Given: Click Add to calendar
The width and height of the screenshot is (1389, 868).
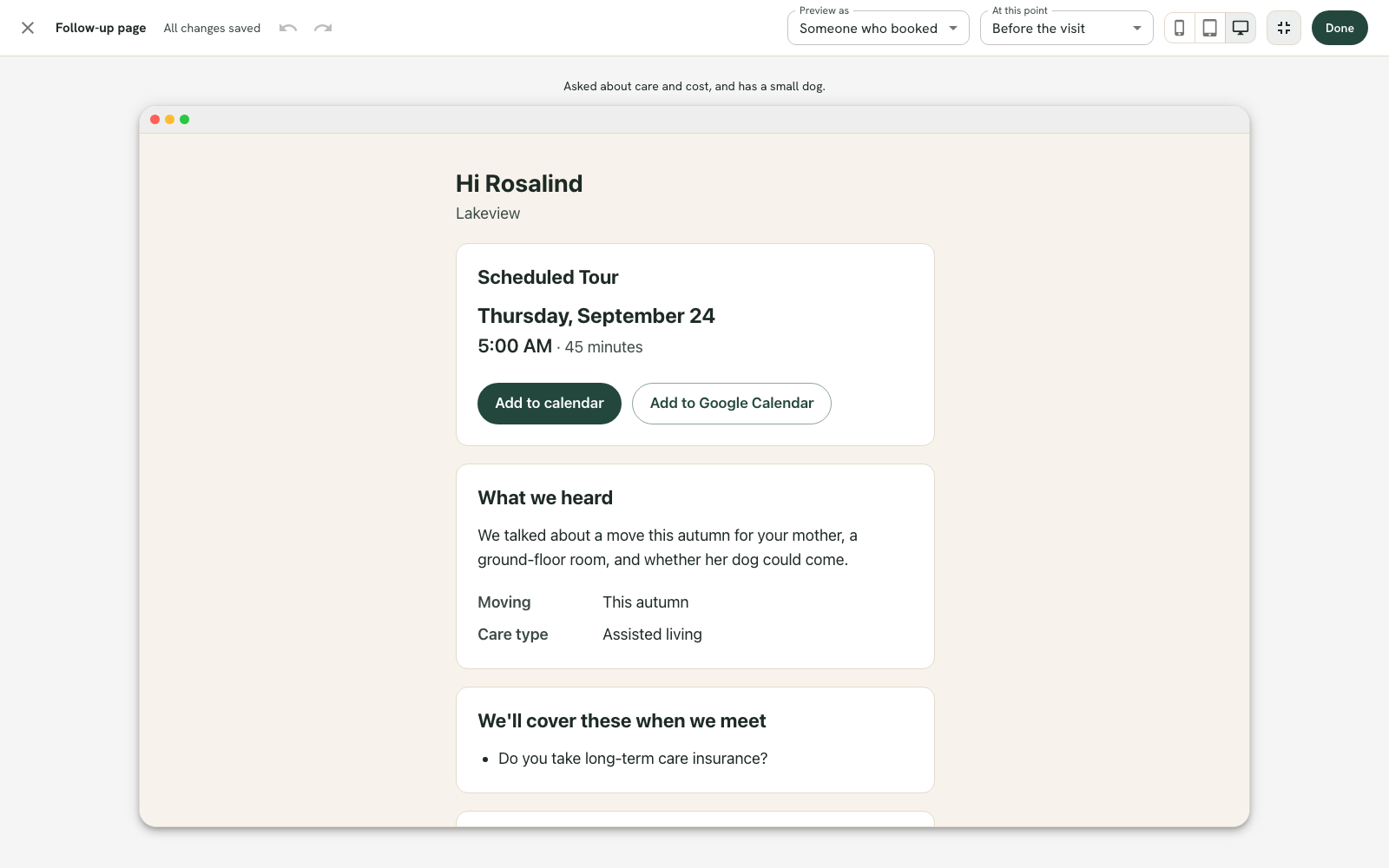Looking at the screenshot, I should pos(550,404).
